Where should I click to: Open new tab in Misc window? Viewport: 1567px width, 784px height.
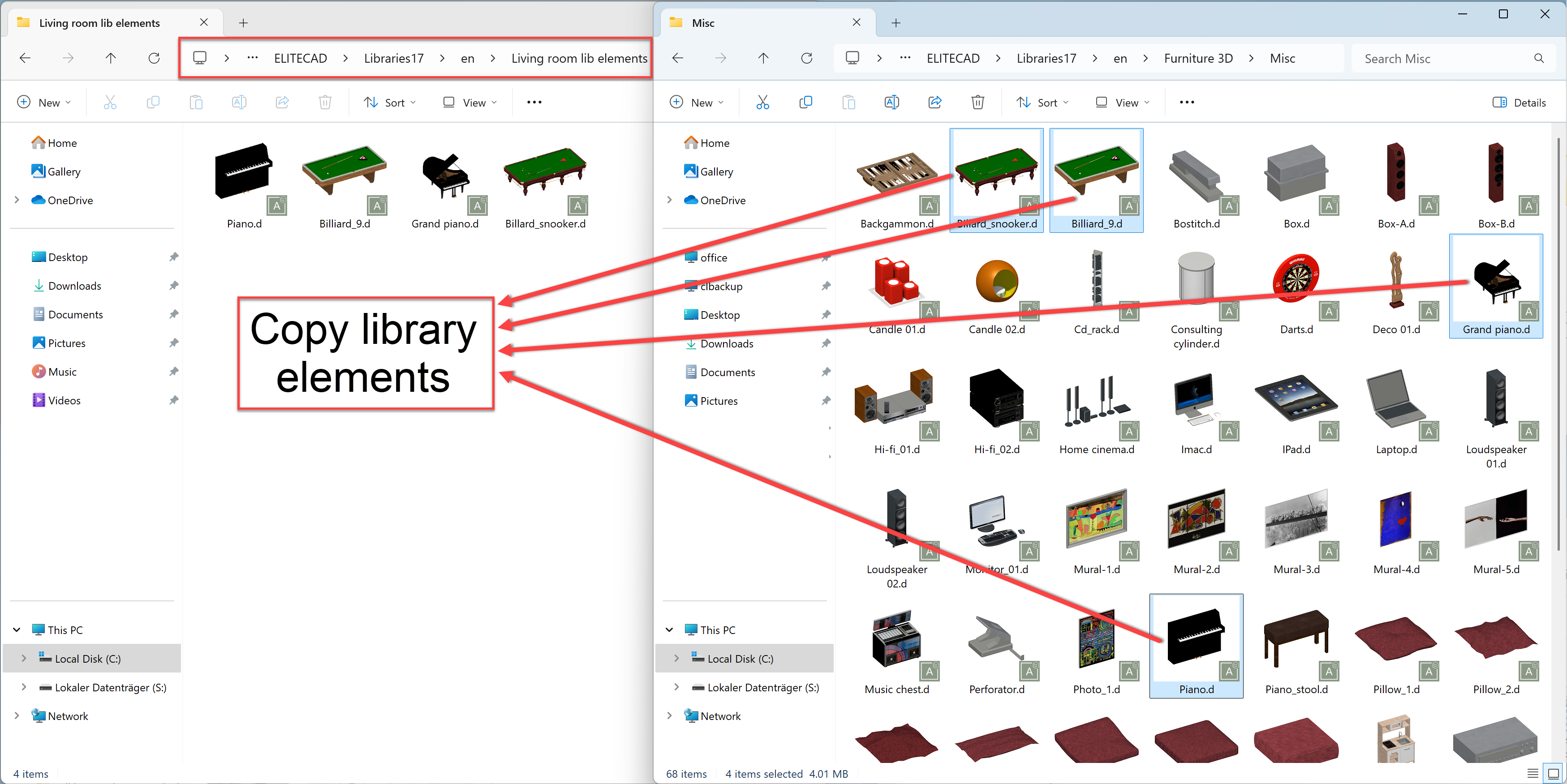point(895,22)
